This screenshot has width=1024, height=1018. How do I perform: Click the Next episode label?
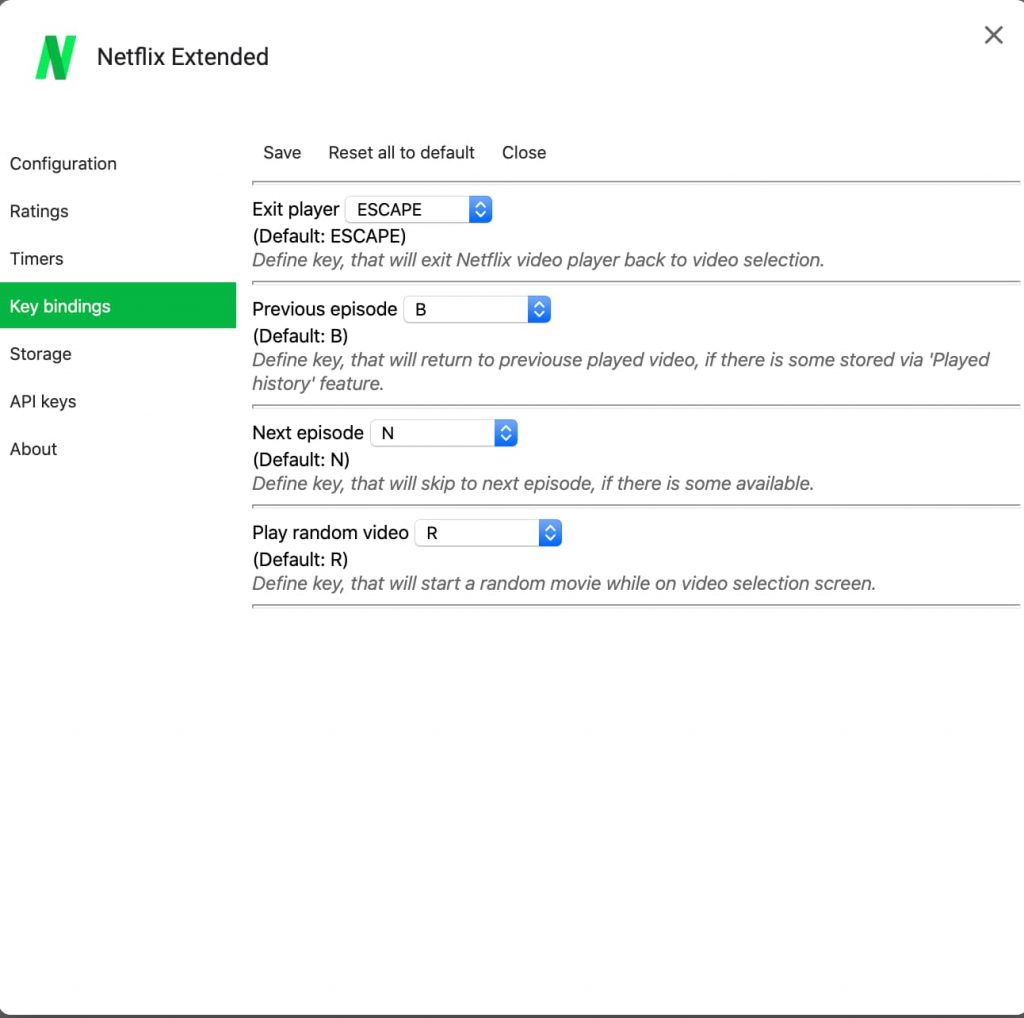(x=308, y=434)
